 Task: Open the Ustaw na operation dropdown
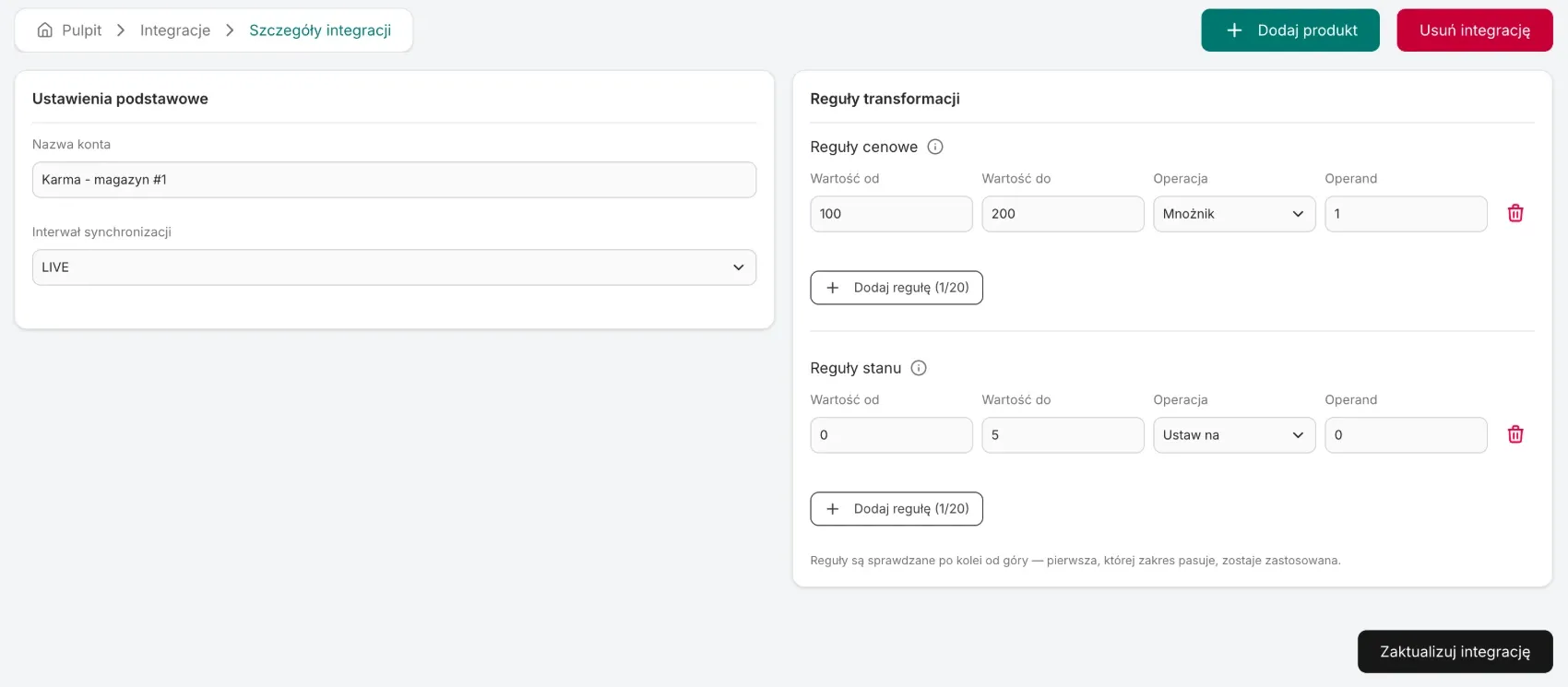[1234, 435]
